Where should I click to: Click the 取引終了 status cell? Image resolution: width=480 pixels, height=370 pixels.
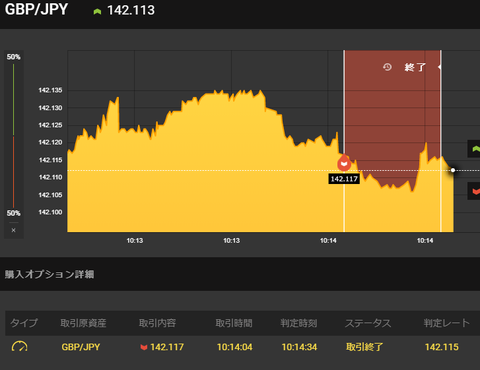[x=364, y=347]
